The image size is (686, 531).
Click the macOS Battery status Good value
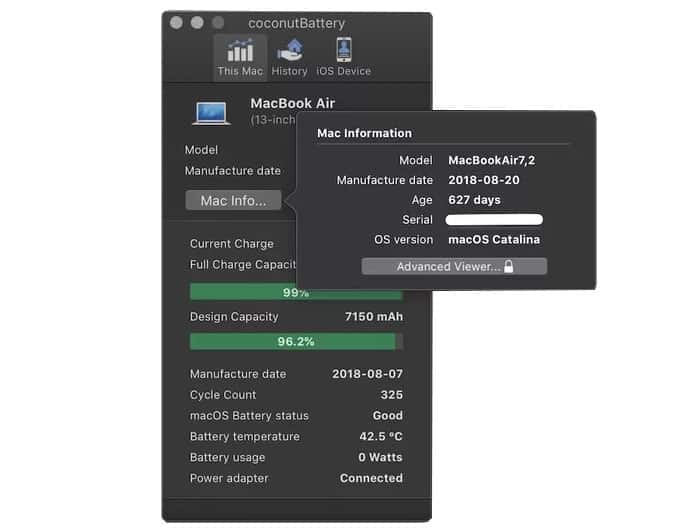[388, 416]
